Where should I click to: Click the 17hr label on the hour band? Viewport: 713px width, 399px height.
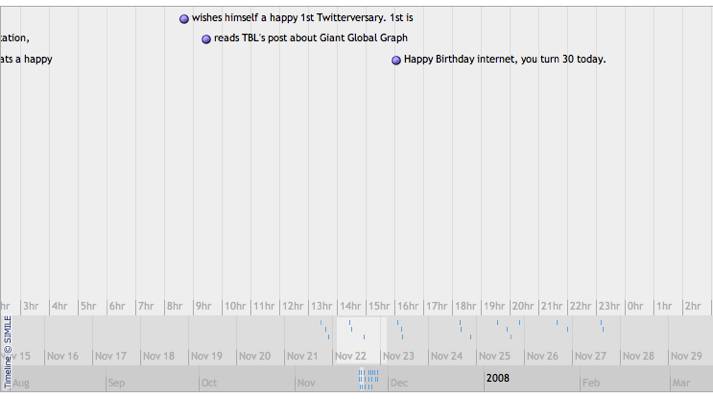click(x=437, y=306)
